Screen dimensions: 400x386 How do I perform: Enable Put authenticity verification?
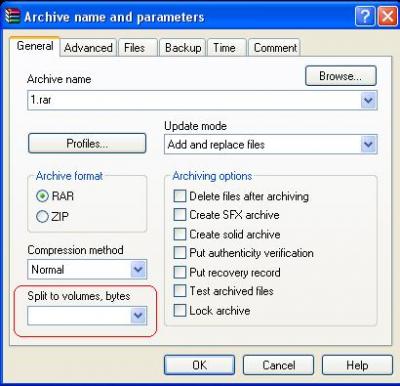tap(180, 253)
